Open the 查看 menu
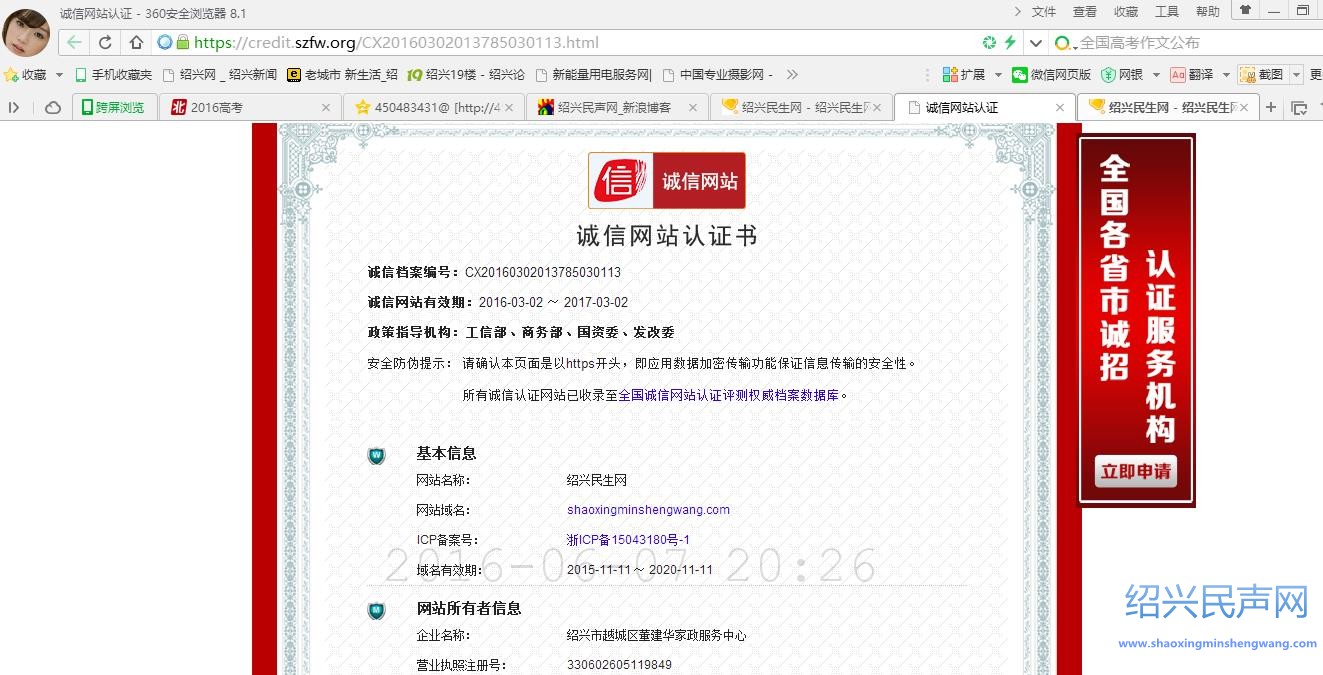 pyautogui.click(x=1085, y=12)
